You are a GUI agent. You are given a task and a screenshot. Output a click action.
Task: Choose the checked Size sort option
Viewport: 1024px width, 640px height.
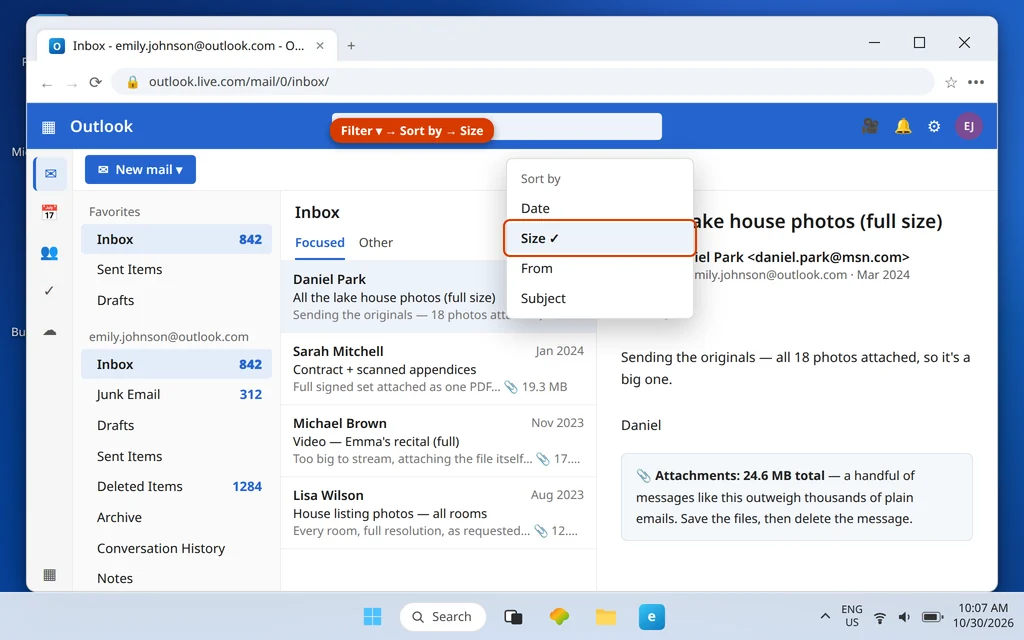tap(600, 238)
